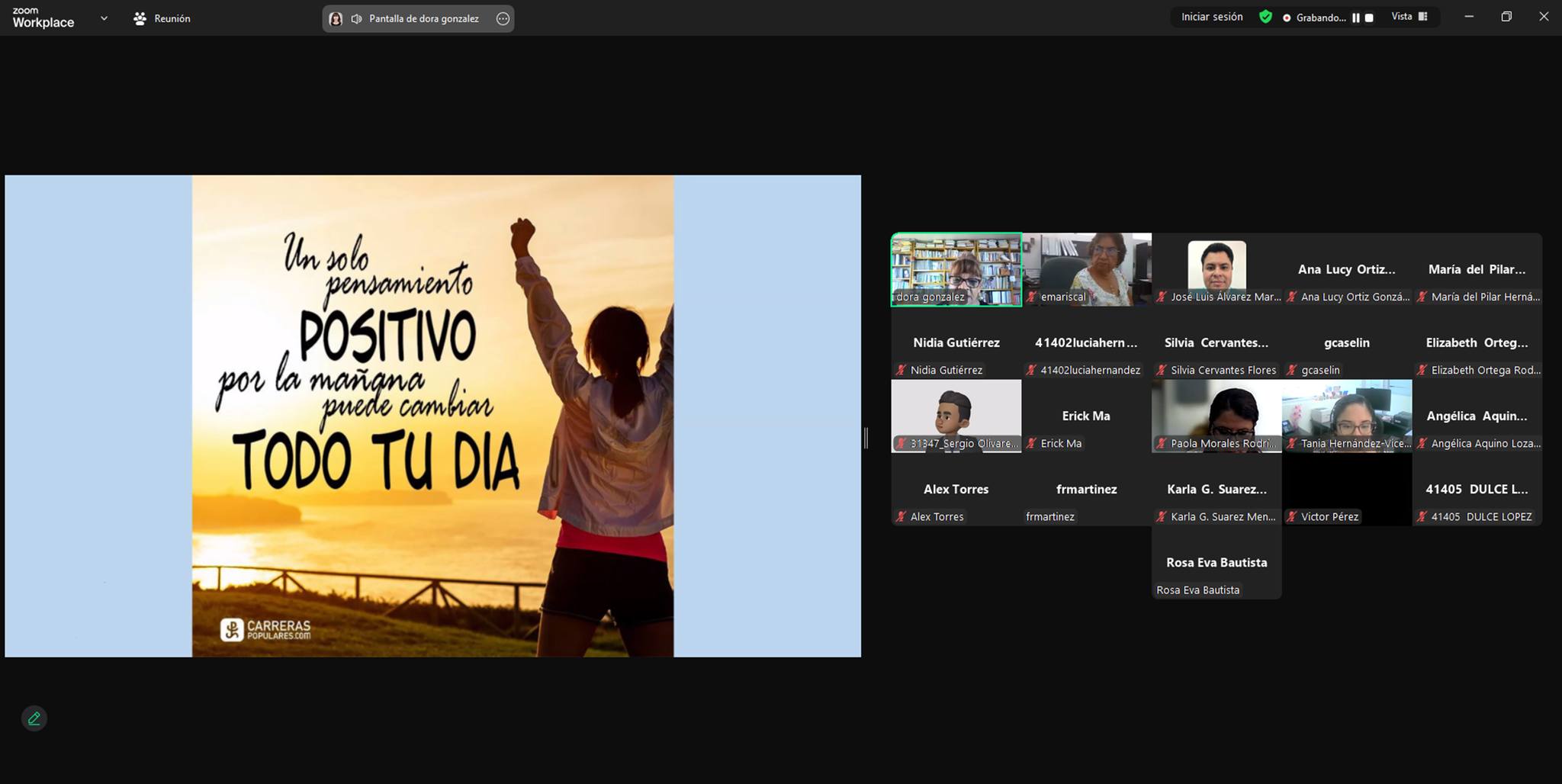The width and height of the screenshot is (1562, 784).
Task: Click the speaker icon beside Pantalla de dora gonzalez
Action: tap(356, 19)
